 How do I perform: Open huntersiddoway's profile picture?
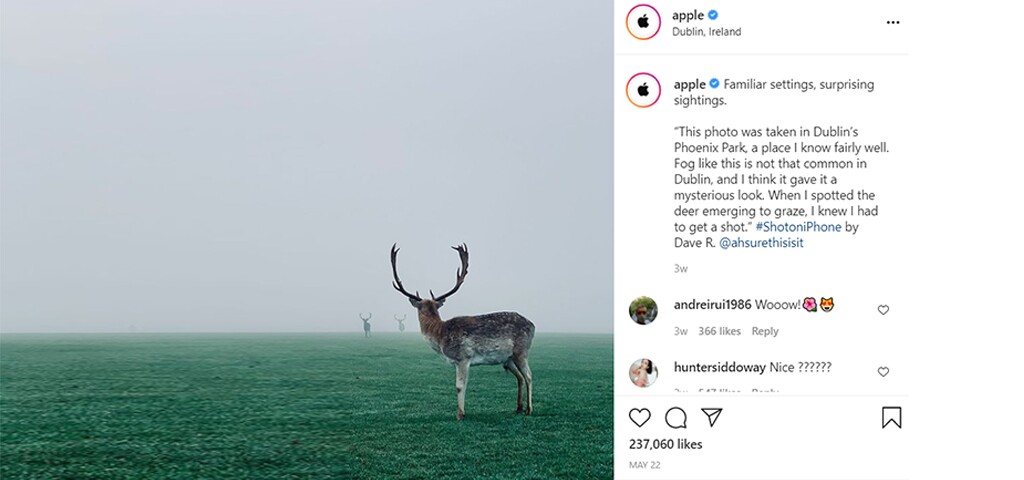643,373
